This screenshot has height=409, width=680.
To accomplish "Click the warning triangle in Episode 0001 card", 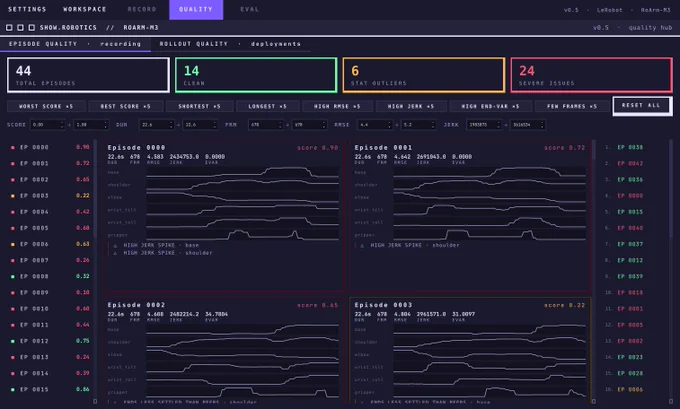I will click(362, 245).
